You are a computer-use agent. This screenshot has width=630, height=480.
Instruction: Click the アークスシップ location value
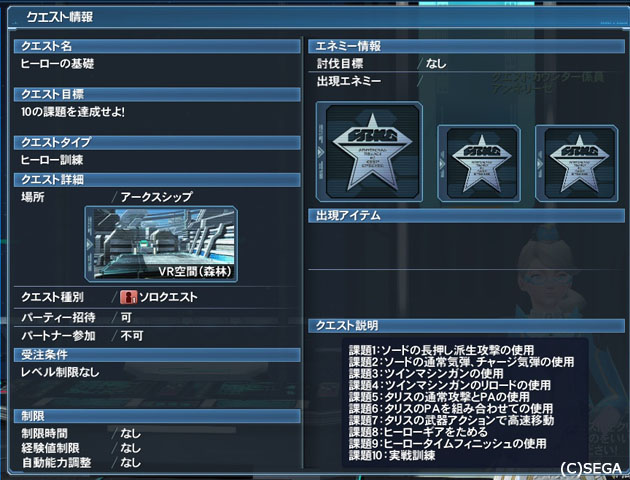(157, 197)
